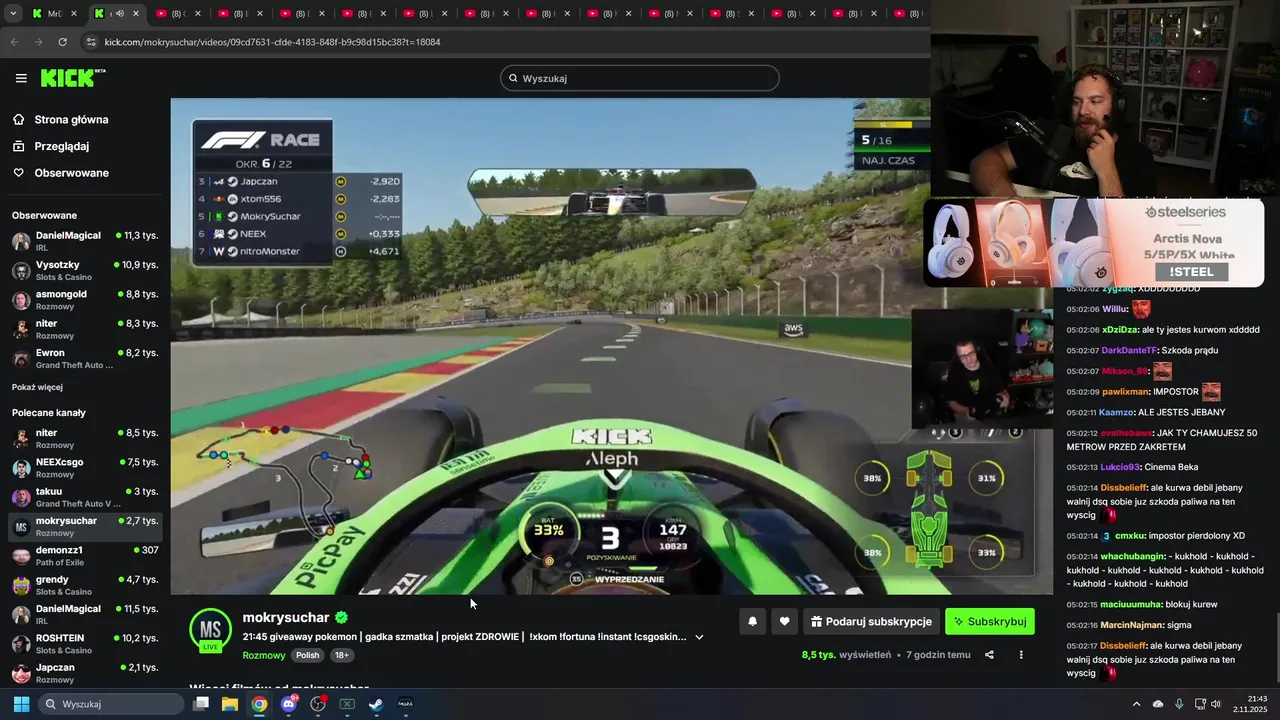Mute the active Kick tab via speaker icon
1280x720 pixels.
(120, 14)
